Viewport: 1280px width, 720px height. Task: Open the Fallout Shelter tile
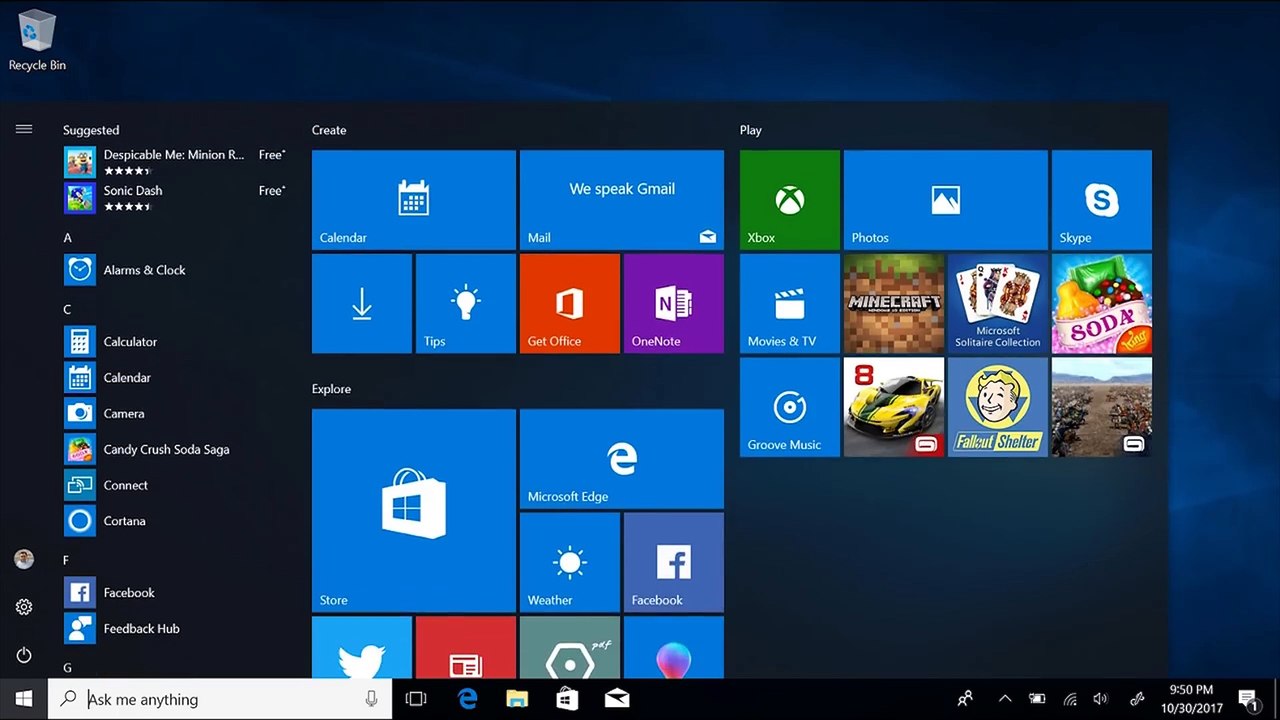coord(998,407)
